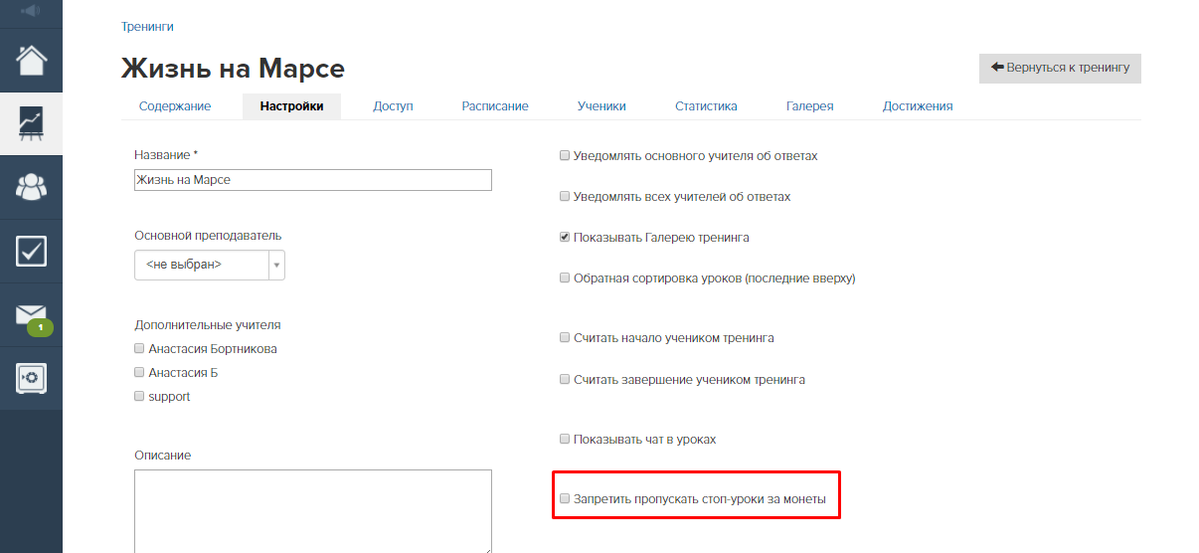Image resolution: width=1199 pixels, height=553 pixels.
Task: Switch to the Расписание tab
Action: 495,106
